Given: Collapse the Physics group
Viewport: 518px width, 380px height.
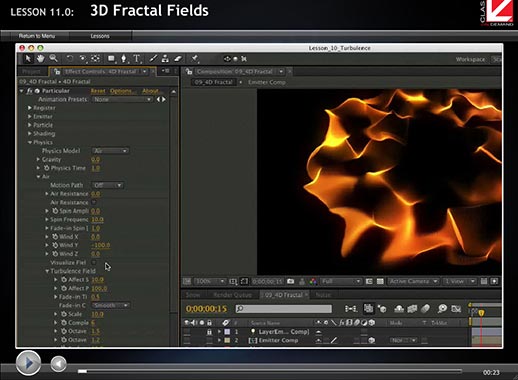Looking at the screenshot, I should (x=30, y=142).
